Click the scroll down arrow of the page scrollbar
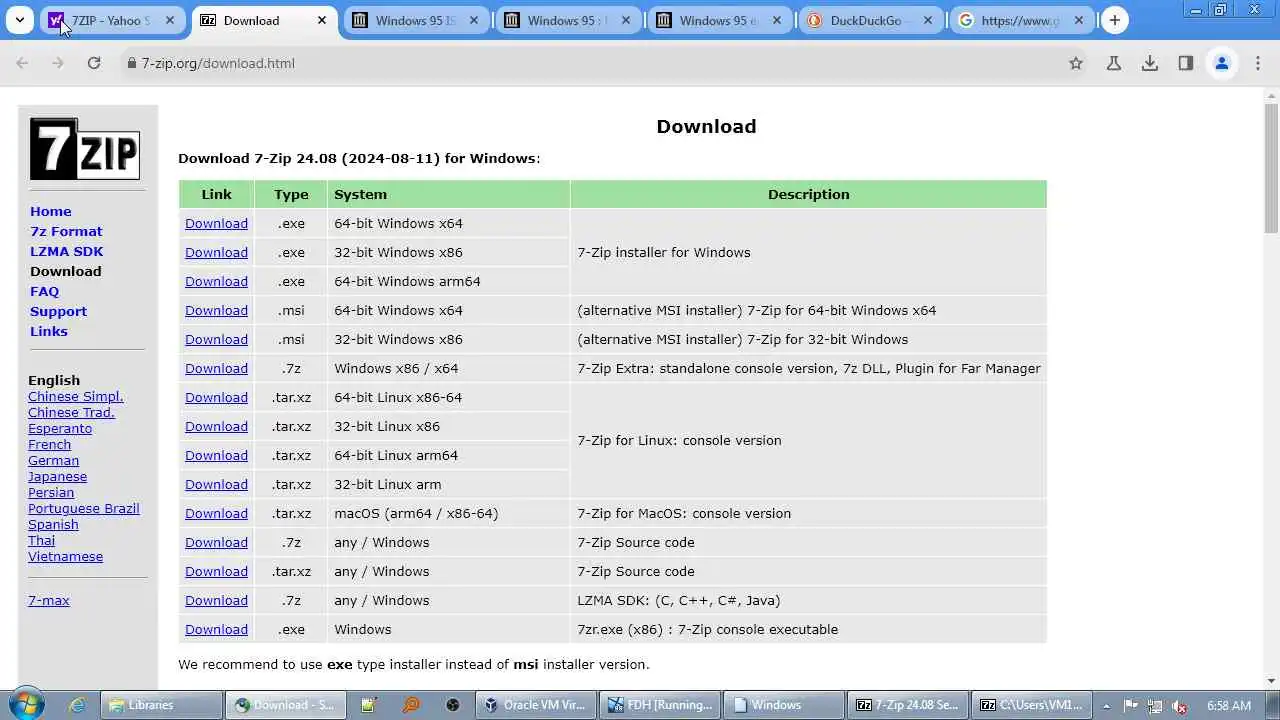This screenshot has height=720, width=1280. click(1271, 681)
